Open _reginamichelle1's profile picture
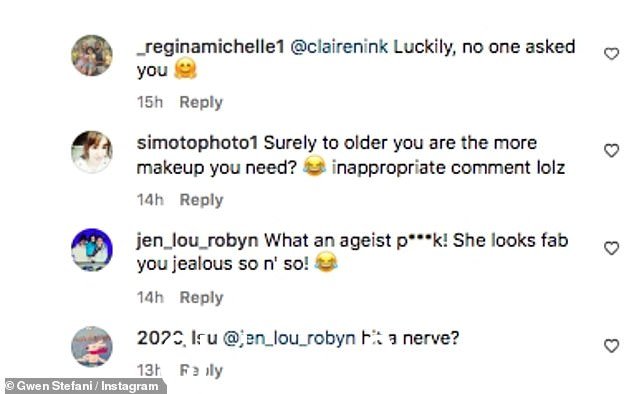This screenshot has height=394, width=634. click(x=92, y=55)
